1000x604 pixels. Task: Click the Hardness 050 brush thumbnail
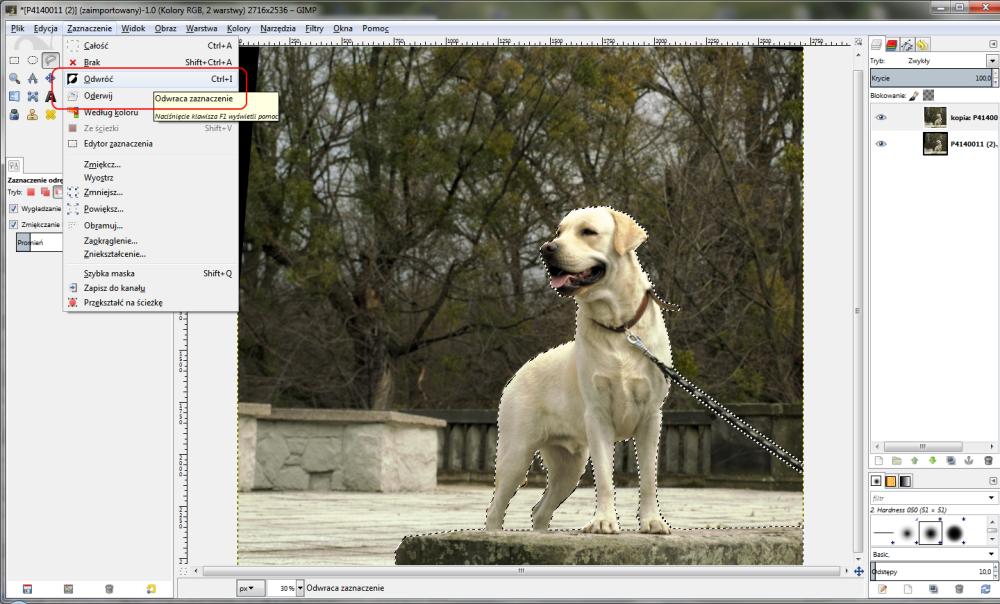point(929,532)
